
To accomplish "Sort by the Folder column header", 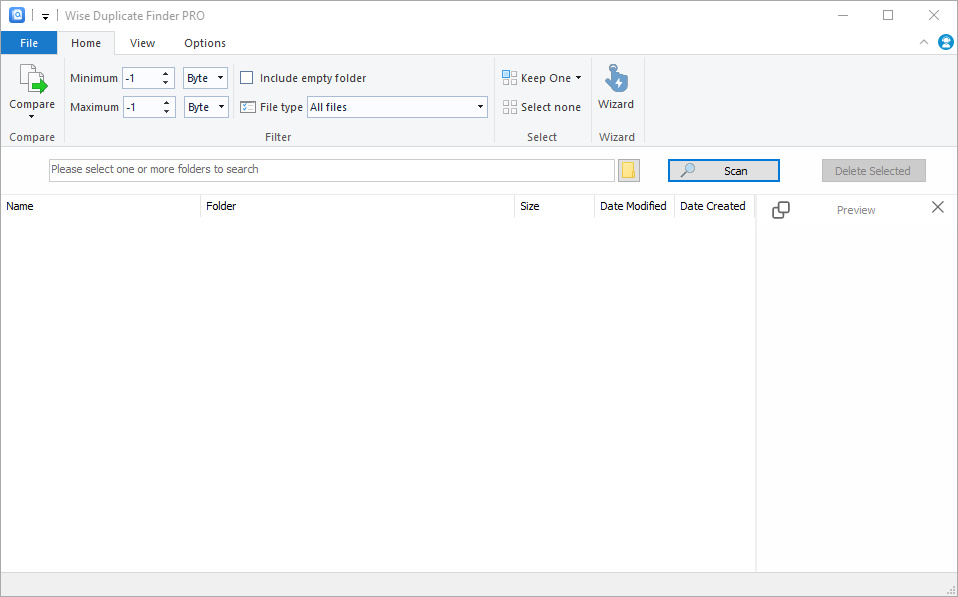I will pyautogui.click(x=357, y=206).
